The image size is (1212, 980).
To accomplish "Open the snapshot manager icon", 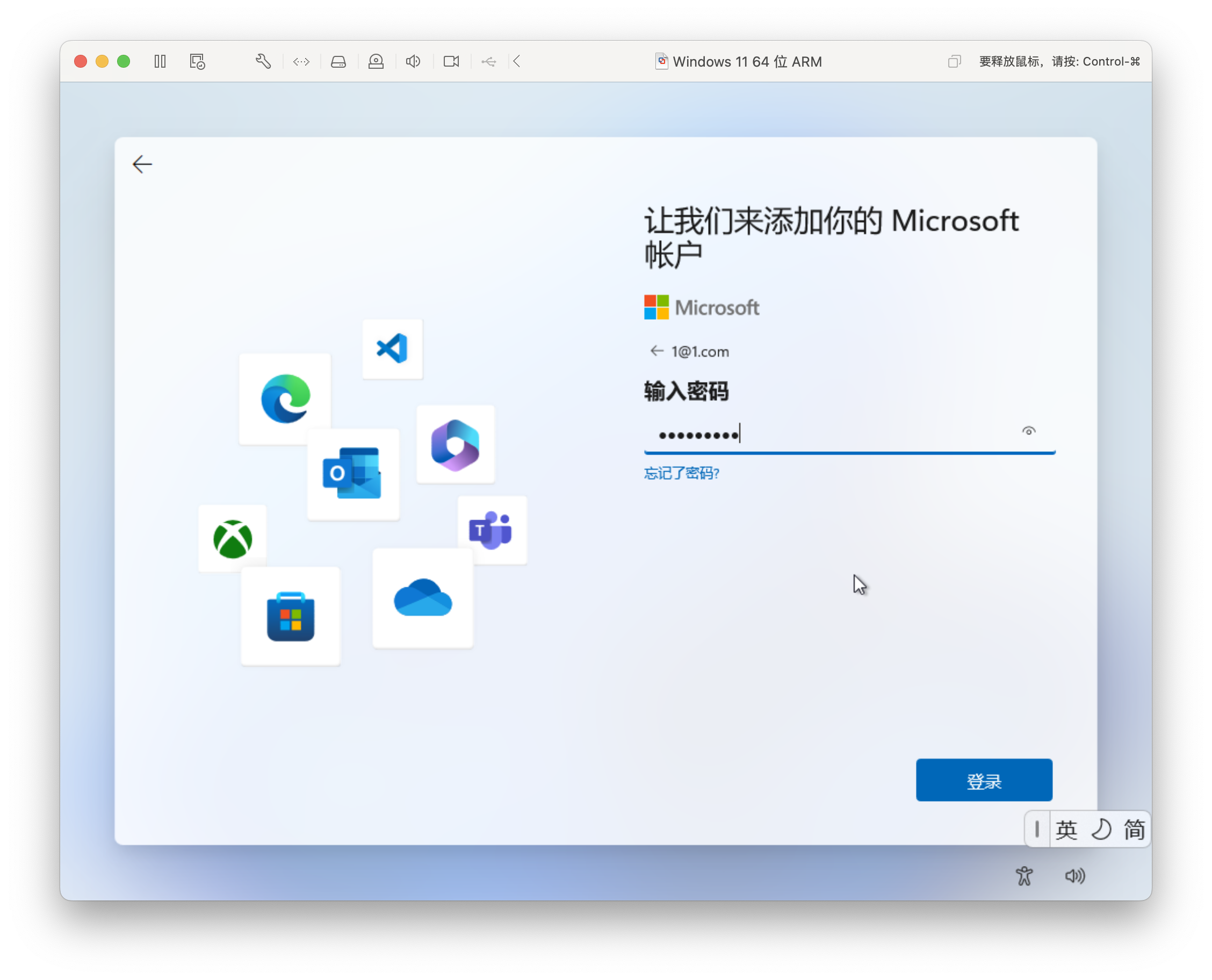I will (x=197, y=62).
